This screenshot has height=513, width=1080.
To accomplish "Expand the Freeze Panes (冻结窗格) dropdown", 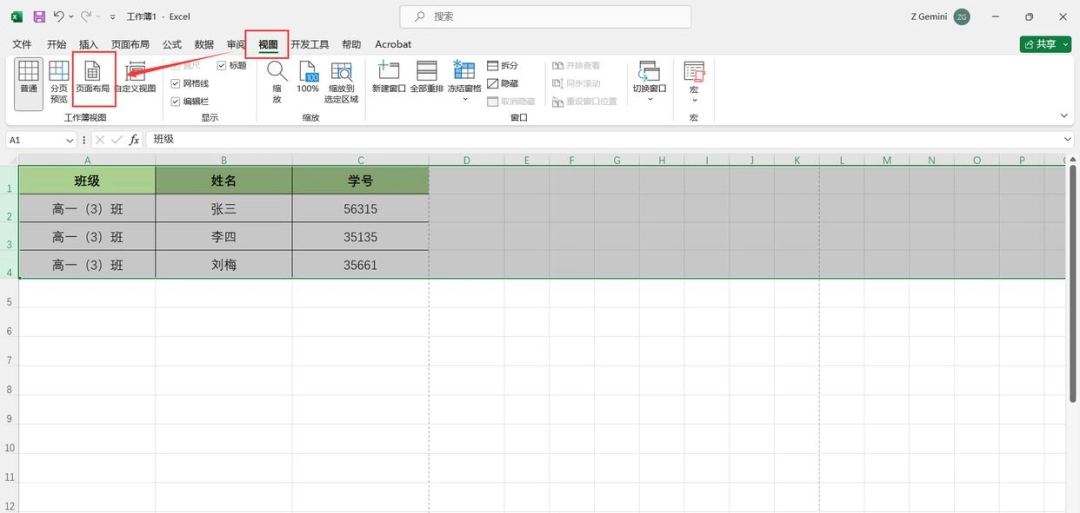I will [x=464, y=100].
